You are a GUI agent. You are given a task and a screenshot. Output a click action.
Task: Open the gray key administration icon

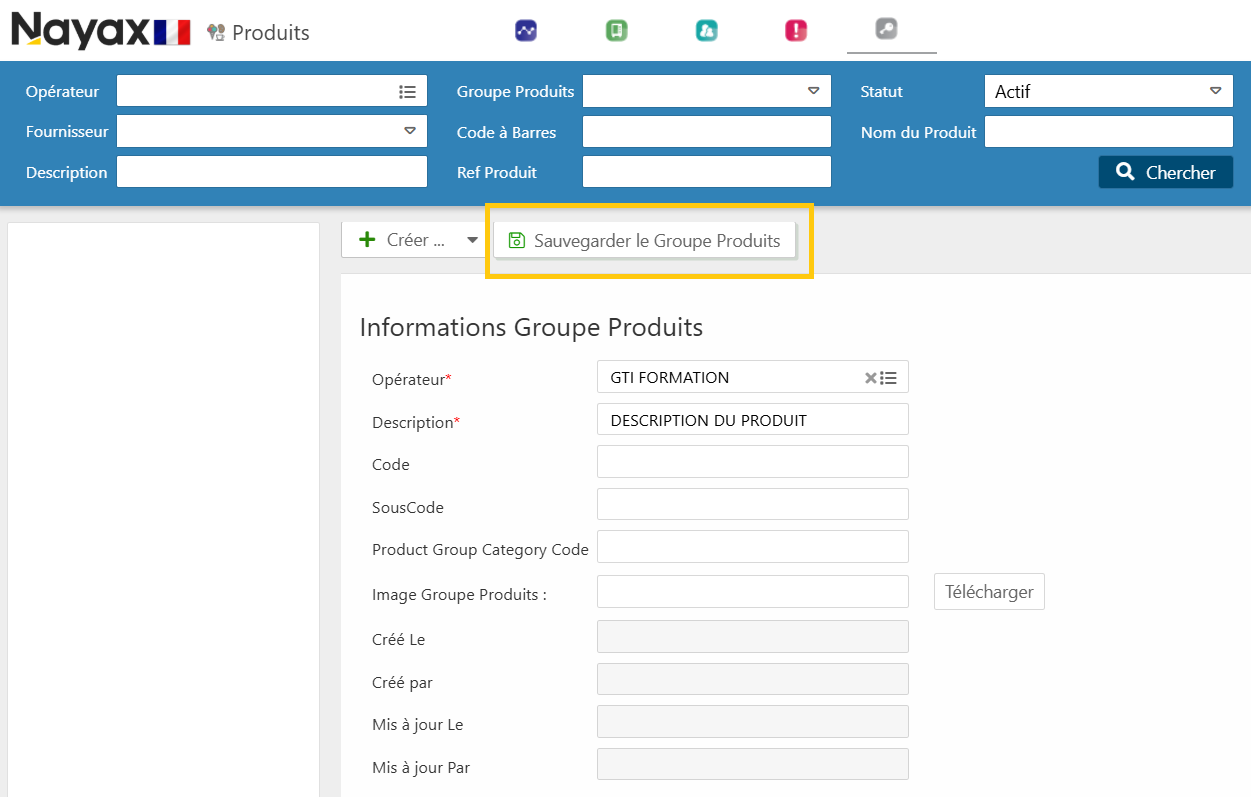(x=886, y=30)
